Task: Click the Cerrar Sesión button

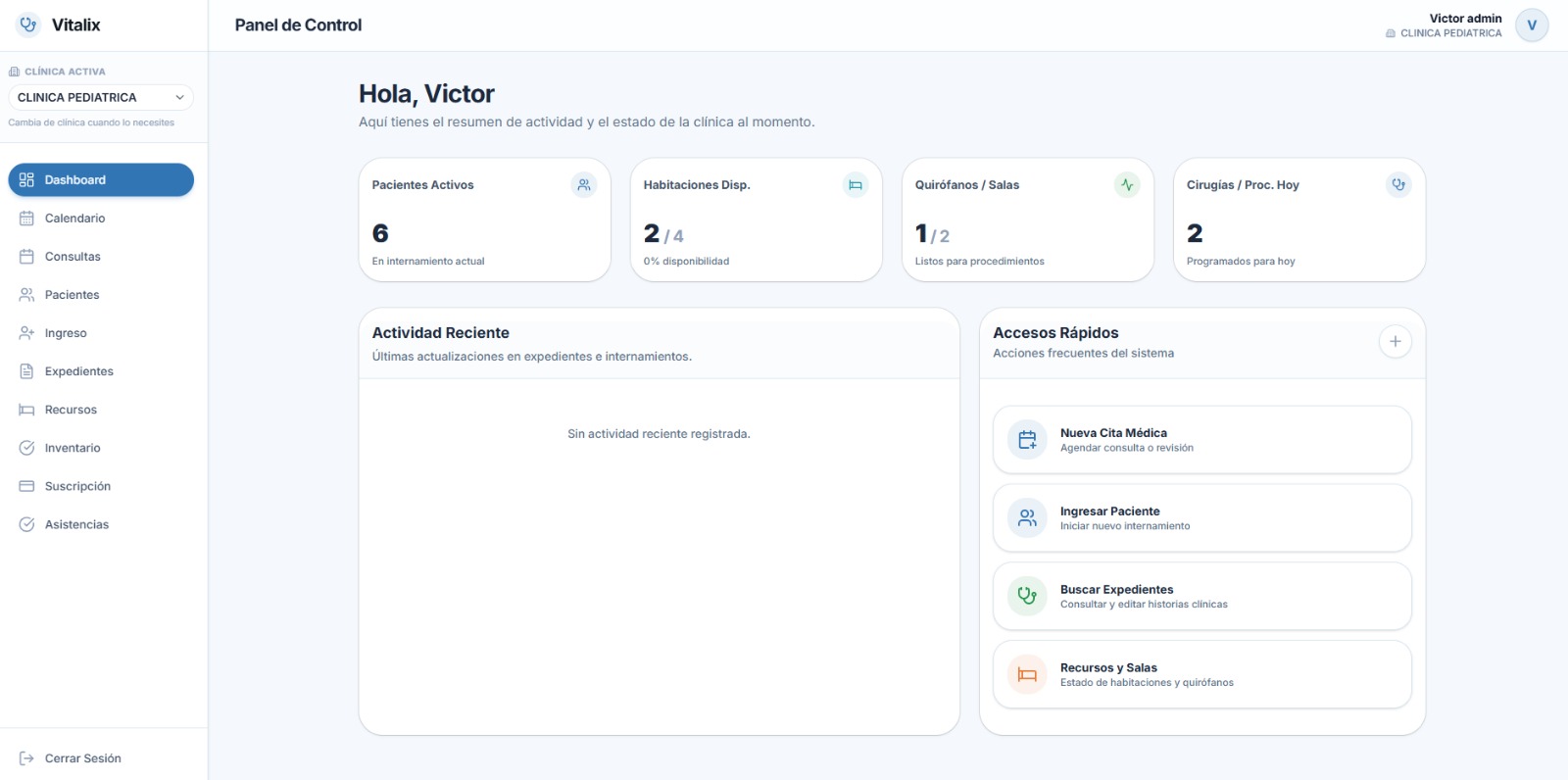Action: (x=101, y=758)
